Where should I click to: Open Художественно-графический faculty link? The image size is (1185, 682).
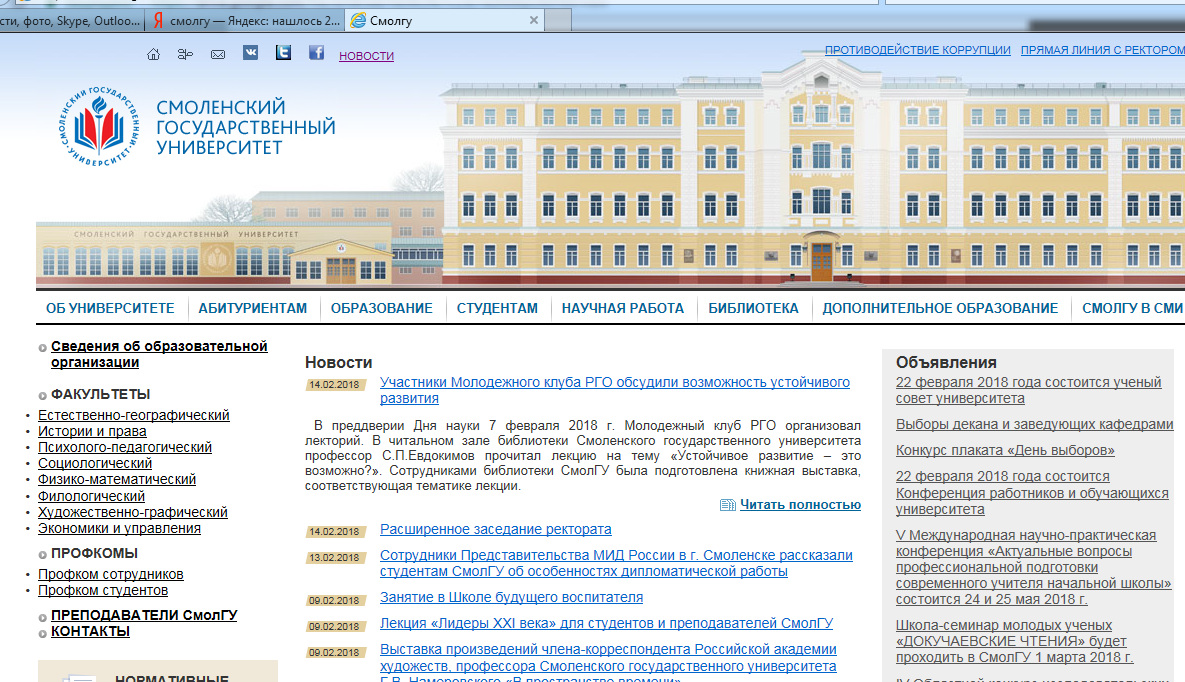(x=133, y=512)
